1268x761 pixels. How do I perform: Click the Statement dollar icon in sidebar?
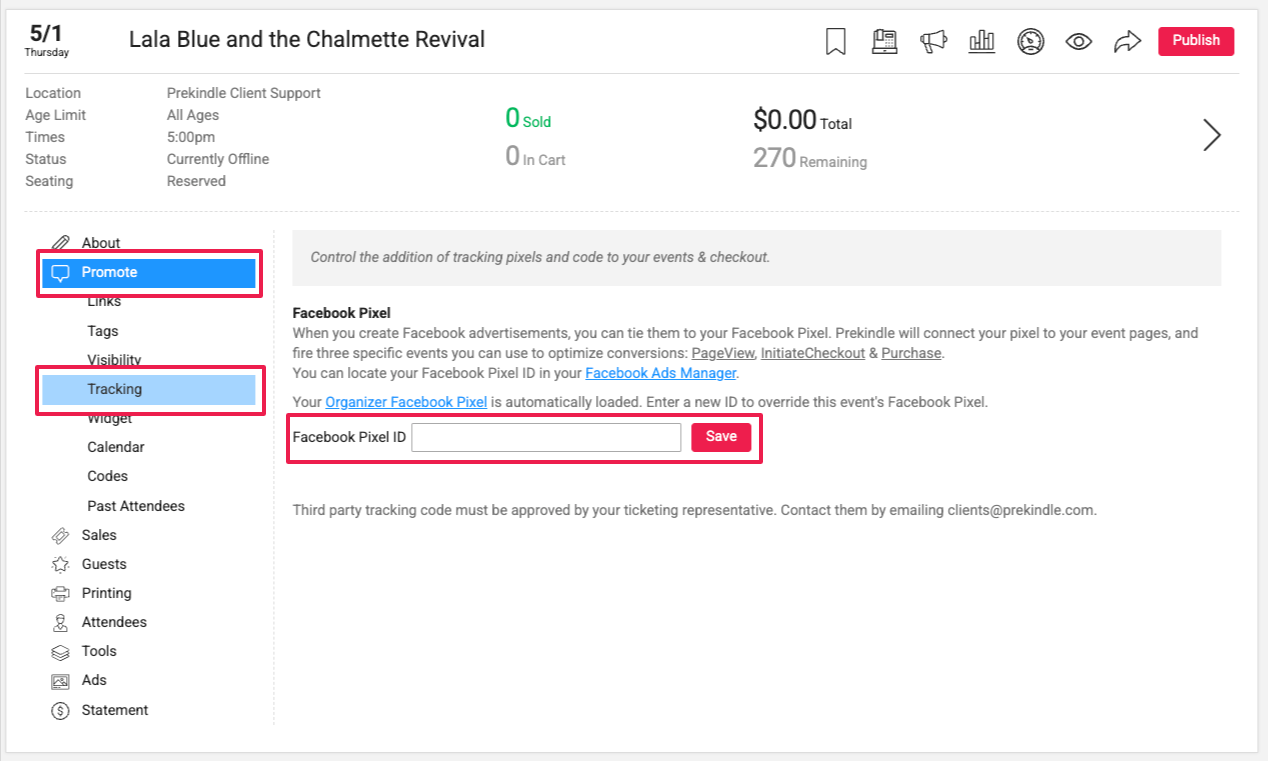(x=61, y=711)
